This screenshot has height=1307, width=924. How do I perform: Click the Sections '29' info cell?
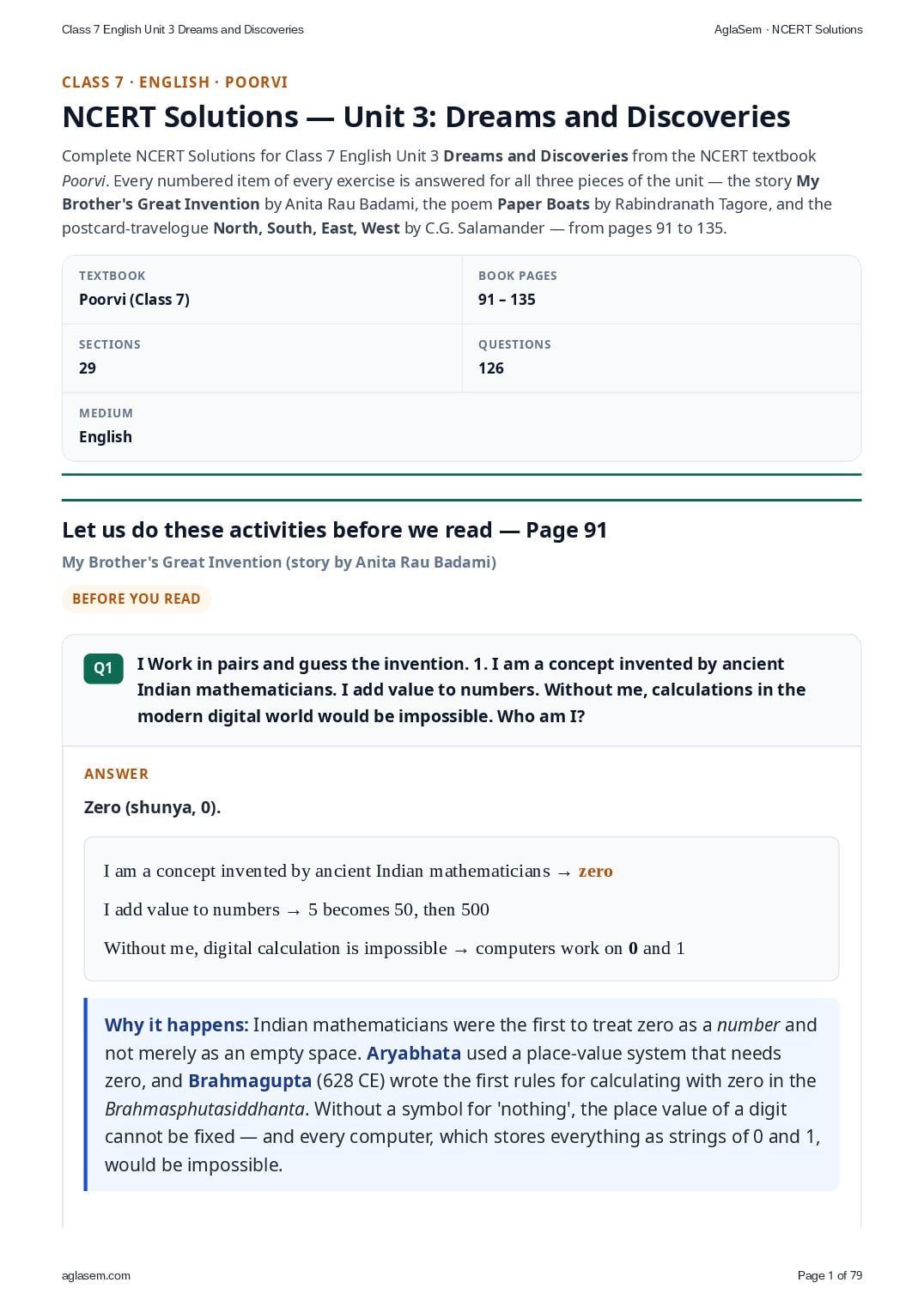[x=262, y=358]
